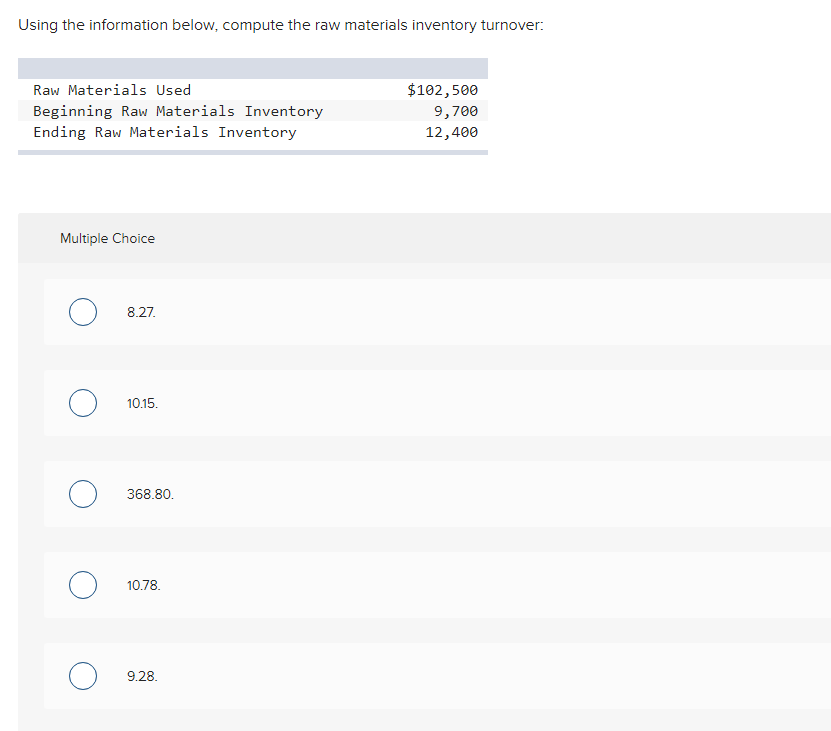This screenshot has width=831, height=731.
Task: Click the 9.28 answer label text
Action: click(x=142, y=676)
